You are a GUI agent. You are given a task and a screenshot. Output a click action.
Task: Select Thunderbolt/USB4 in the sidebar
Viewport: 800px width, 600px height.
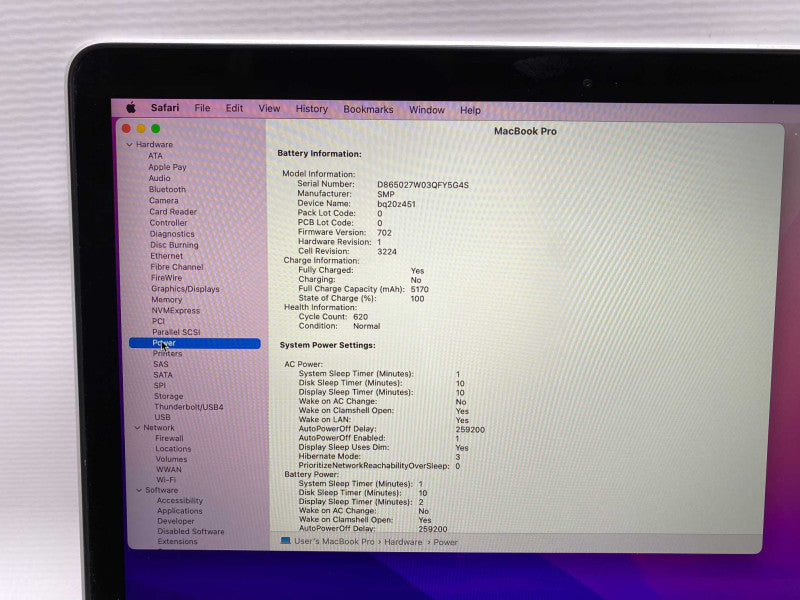click(189, 407)
